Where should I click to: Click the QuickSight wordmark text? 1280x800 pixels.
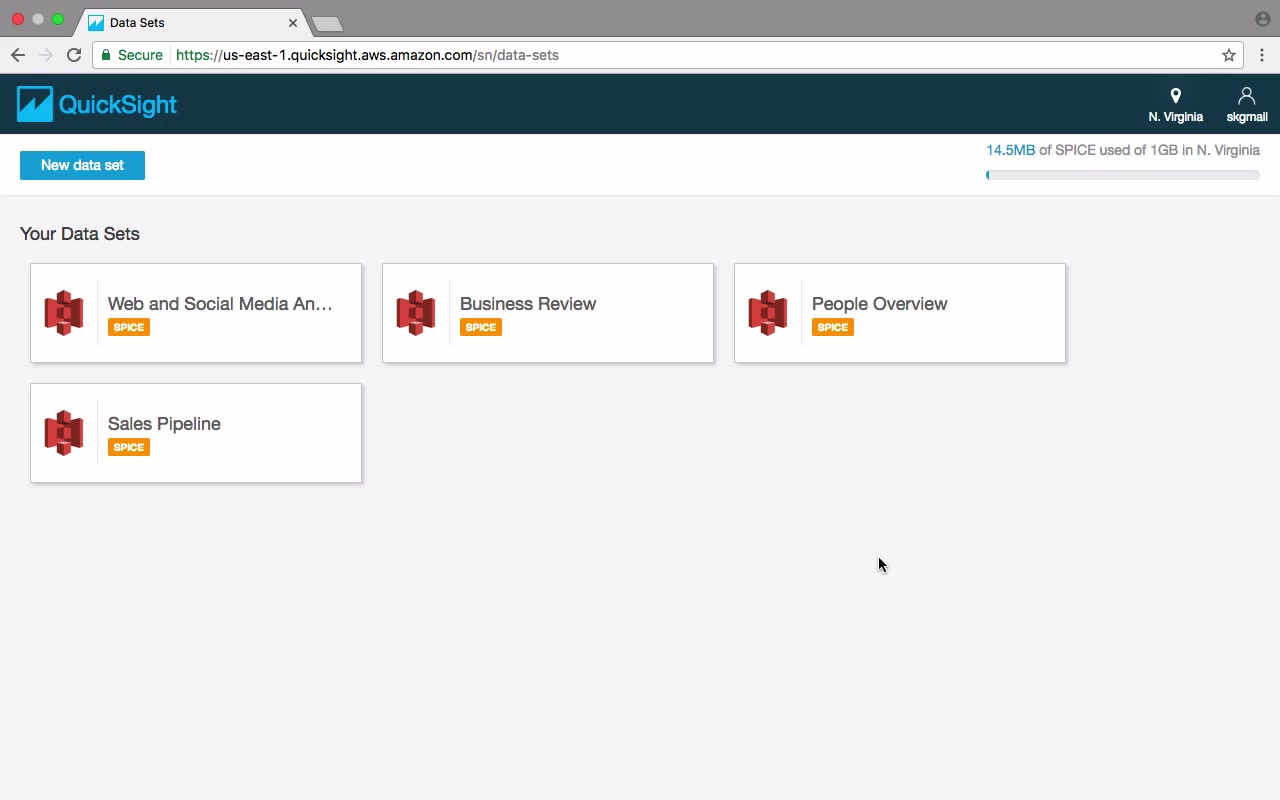point(118,105)
